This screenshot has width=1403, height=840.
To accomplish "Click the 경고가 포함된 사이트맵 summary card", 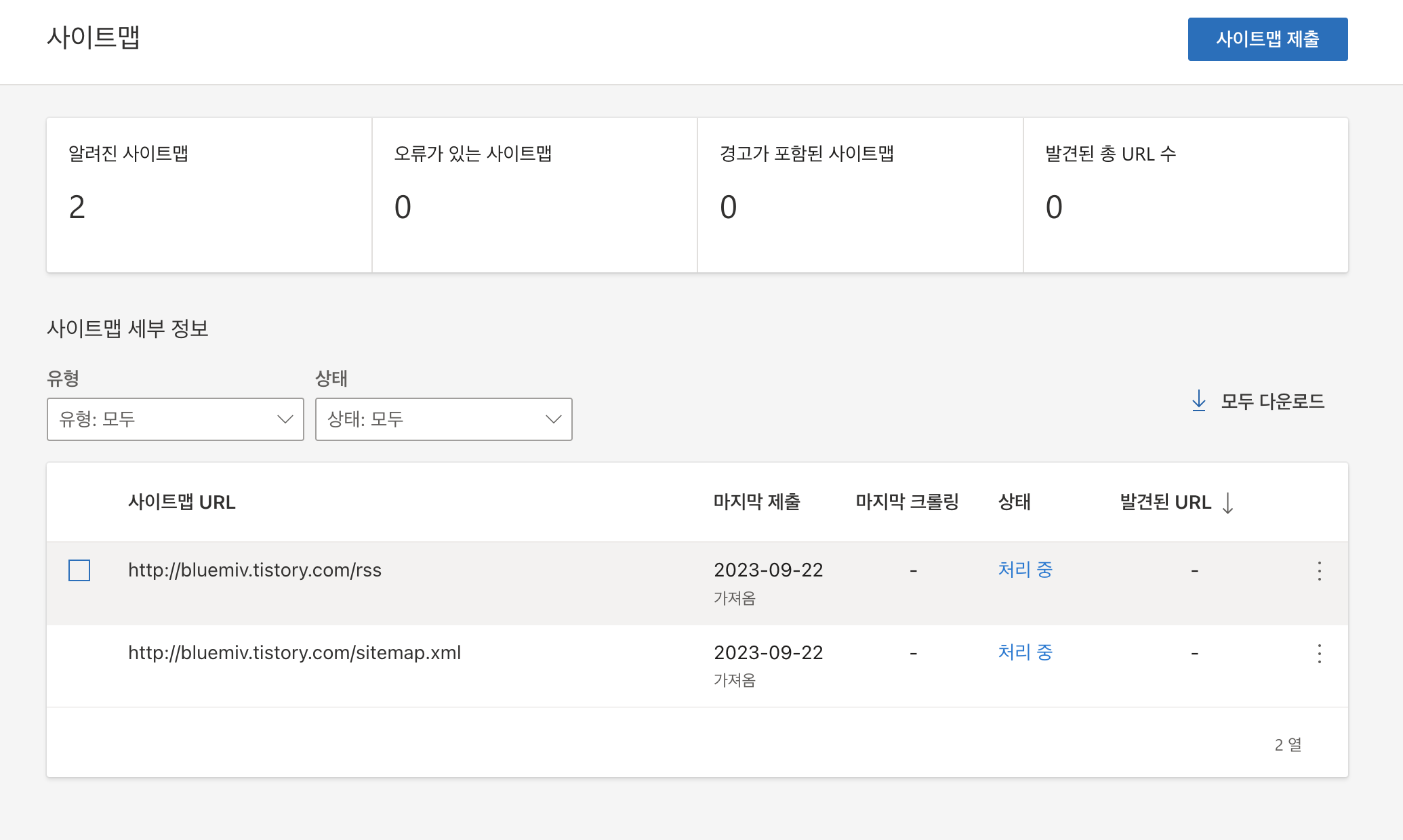I will 860,195.
